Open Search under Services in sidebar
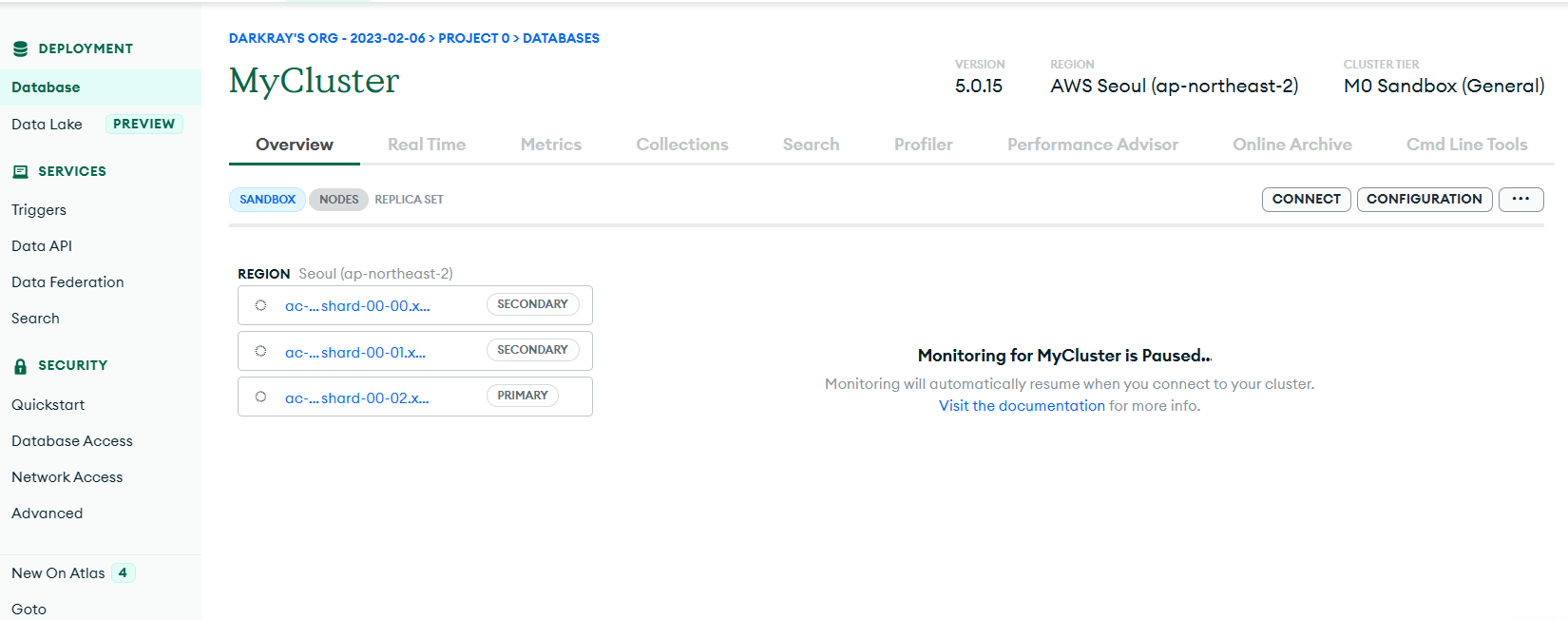This screenshot has height=620, width=1568. tap(35, 319)
